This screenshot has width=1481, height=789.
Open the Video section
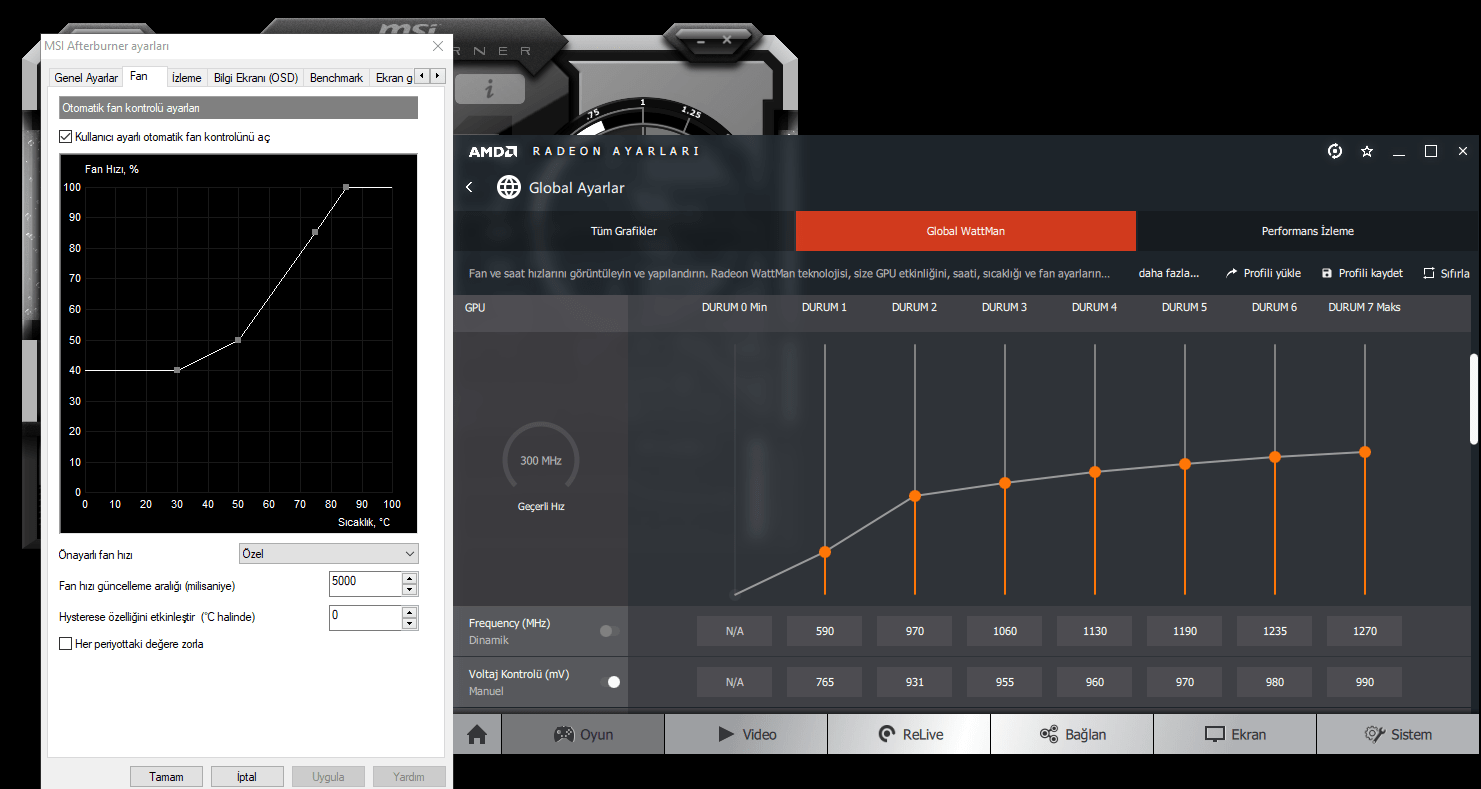click(746, 734)
